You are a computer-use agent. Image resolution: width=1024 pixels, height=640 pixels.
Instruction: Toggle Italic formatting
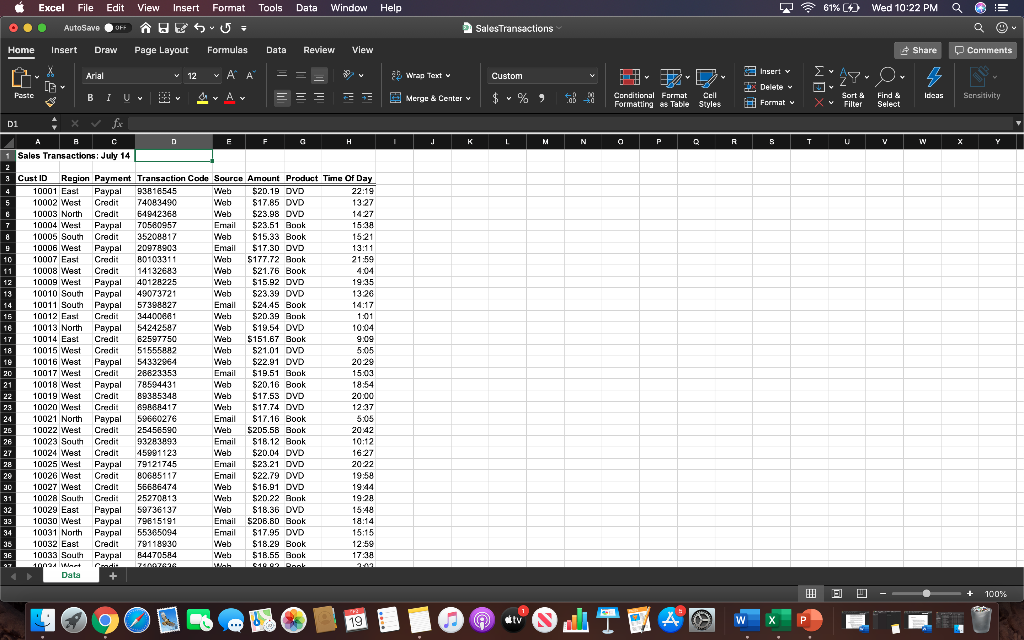108,98
